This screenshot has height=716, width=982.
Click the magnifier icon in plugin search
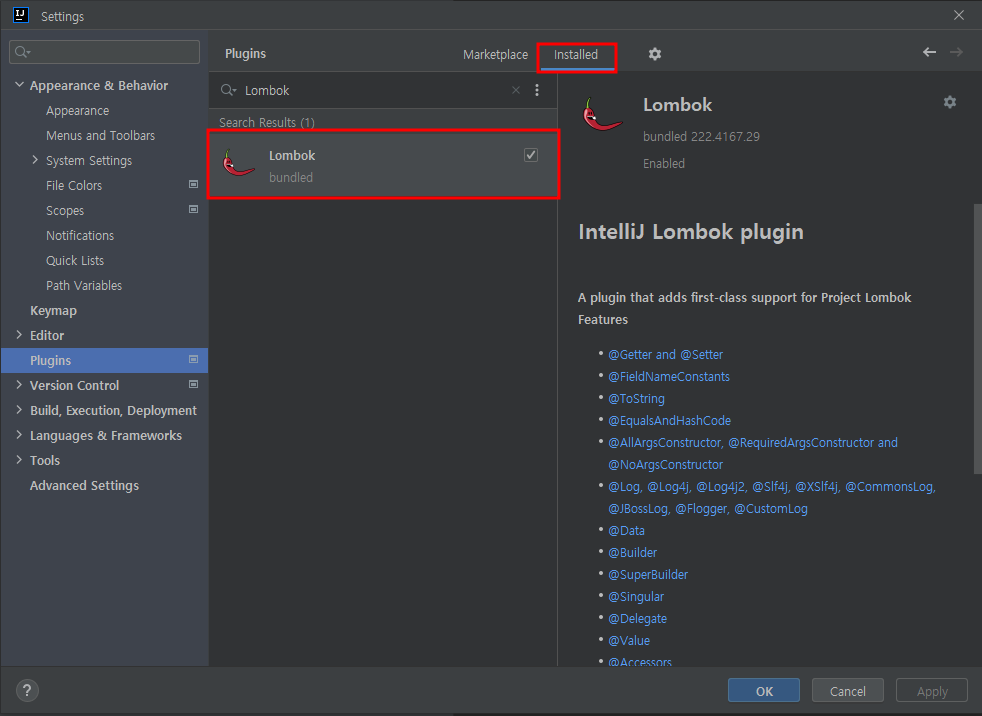point(228,90)
